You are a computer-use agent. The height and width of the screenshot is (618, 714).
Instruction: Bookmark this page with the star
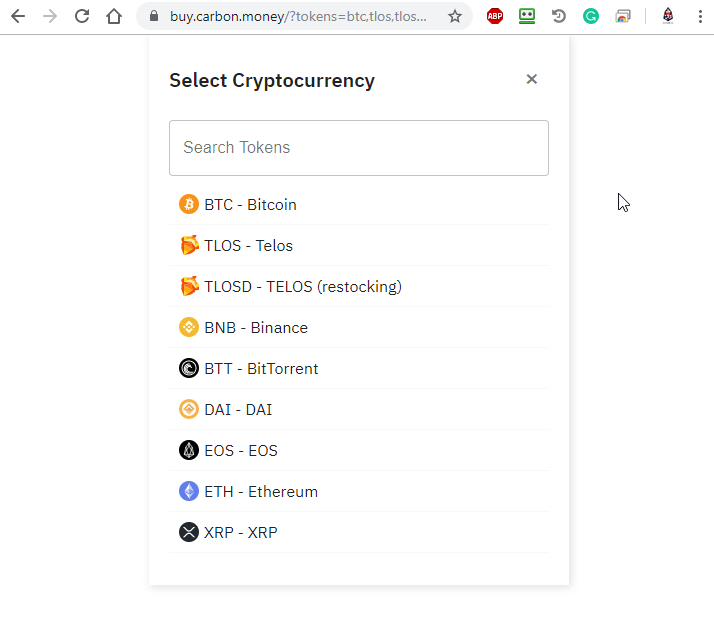point(455,16)
